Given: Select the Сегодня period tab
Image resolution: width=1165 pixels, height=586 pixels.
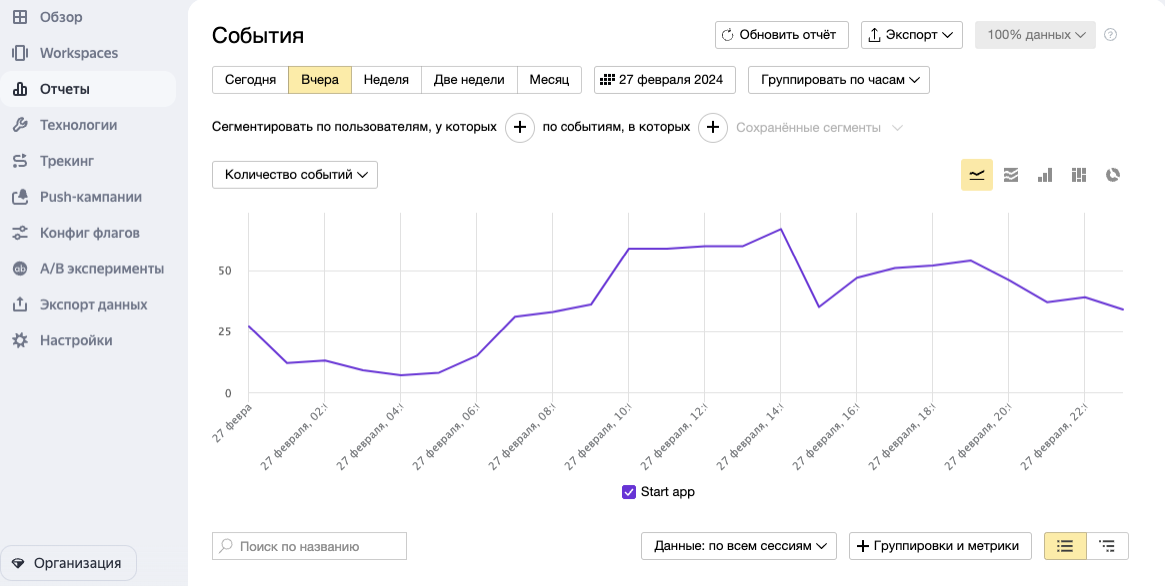Looking at the screenshot, I should pos(250,80).
